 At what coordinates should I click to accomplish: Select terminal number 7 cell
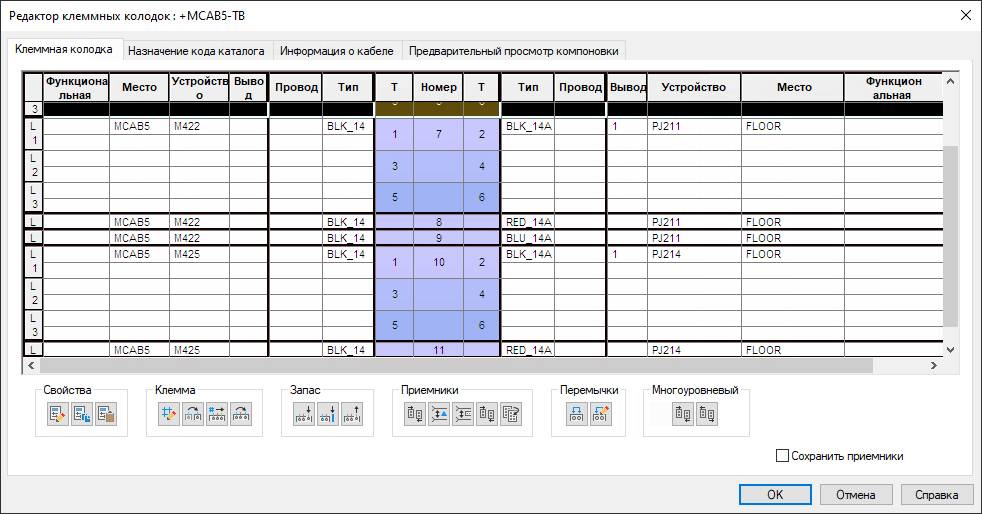(438, 134)
